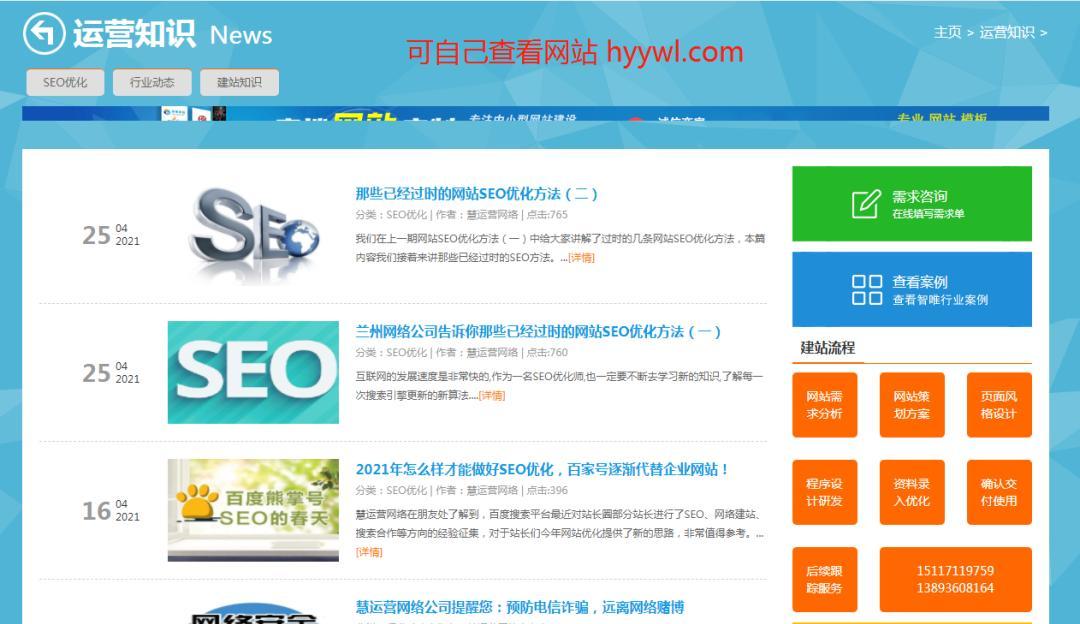Open article 那些已经过时的网站SEO优化方法（二）
The image size is (1080, 624).
click(x=477, y=194)
